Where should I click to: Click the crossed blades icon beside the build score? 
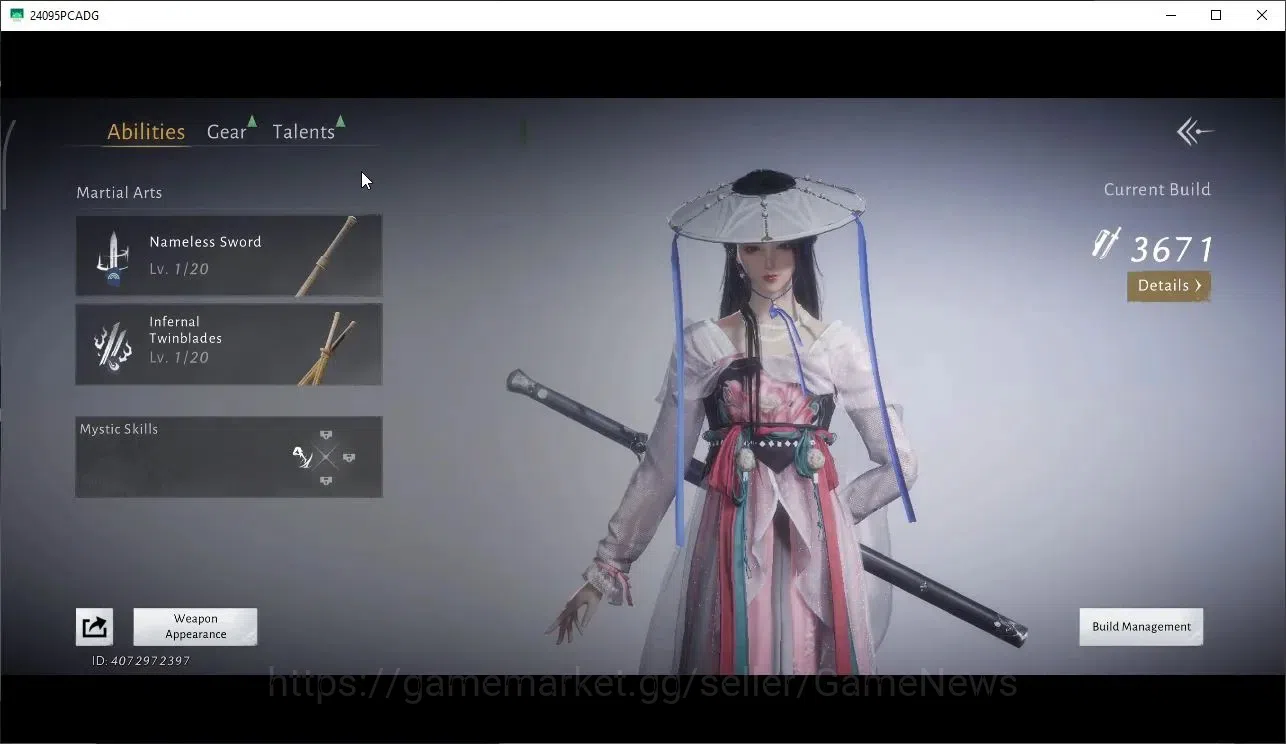(x=1106, y=244)
